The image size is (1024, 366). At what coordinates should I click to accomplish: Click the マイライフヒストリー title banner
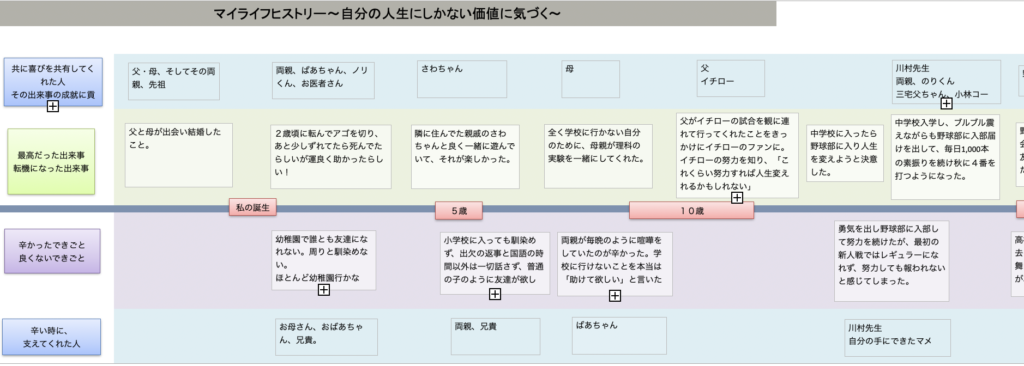(x=388, y=14)
